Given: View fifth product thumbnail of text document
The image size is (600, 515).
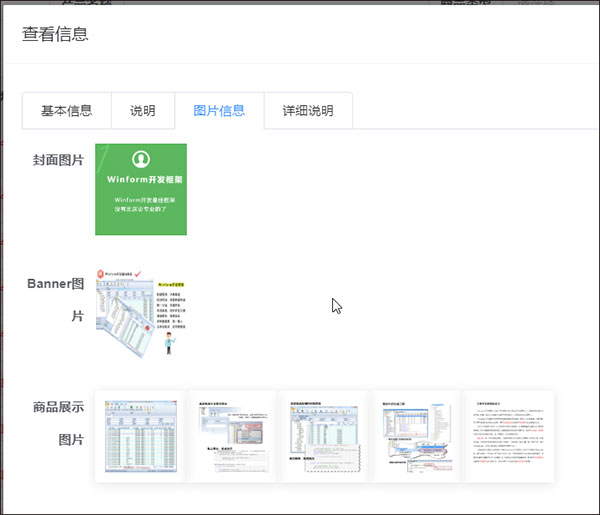Looking at the screenshot, I should 508,437.
